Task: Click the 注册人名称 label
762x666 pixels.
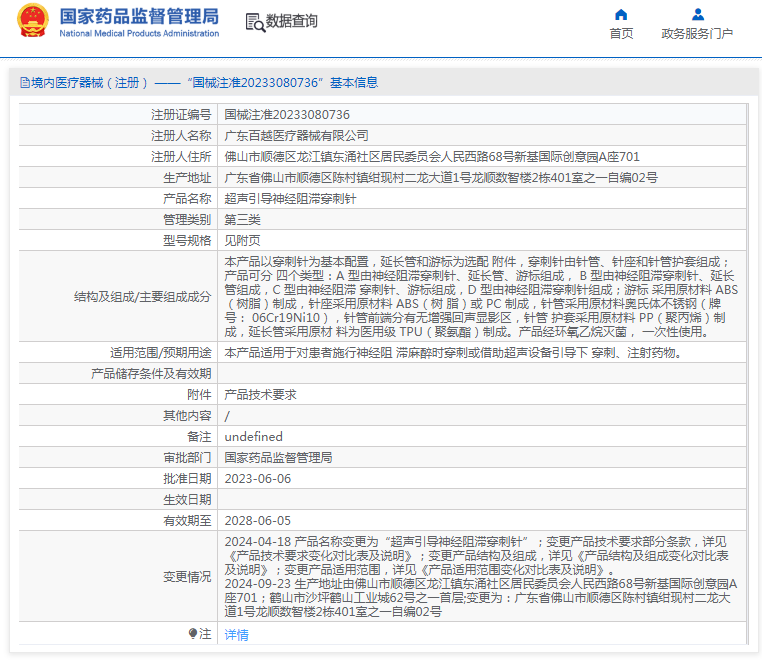Action: tap(181, 136)
